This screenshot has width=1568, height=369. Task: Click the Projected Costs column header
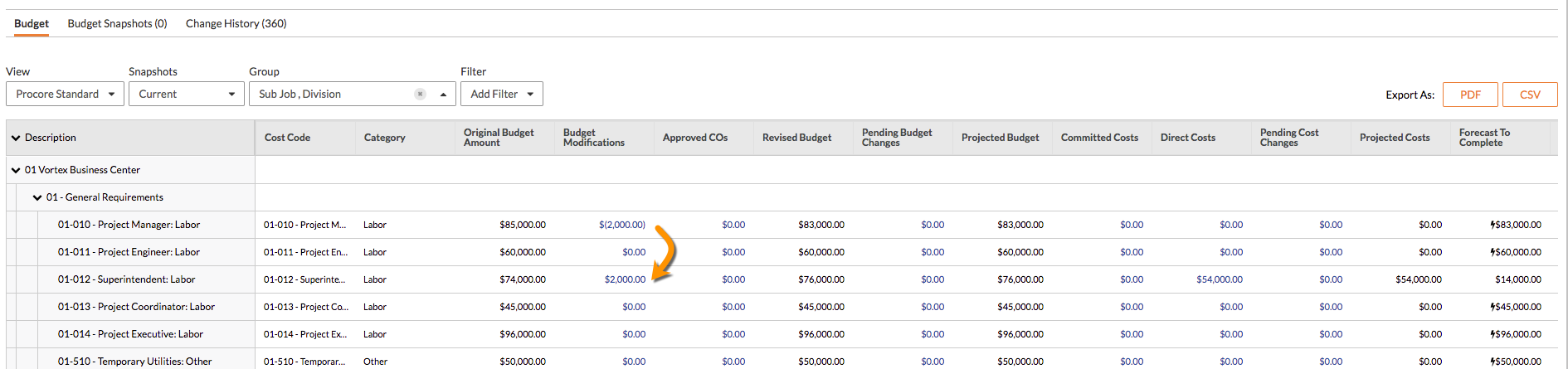tap(1395, 138)
